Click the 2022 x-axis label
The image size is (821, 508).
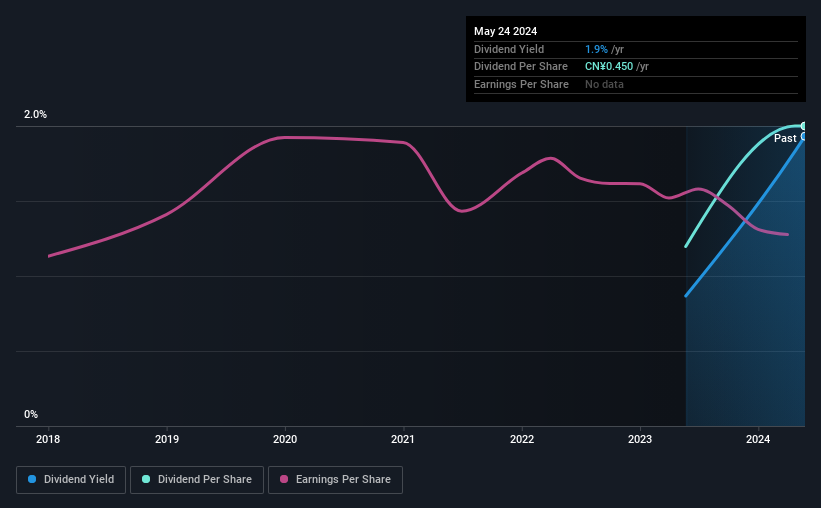[x=522, y=439]
